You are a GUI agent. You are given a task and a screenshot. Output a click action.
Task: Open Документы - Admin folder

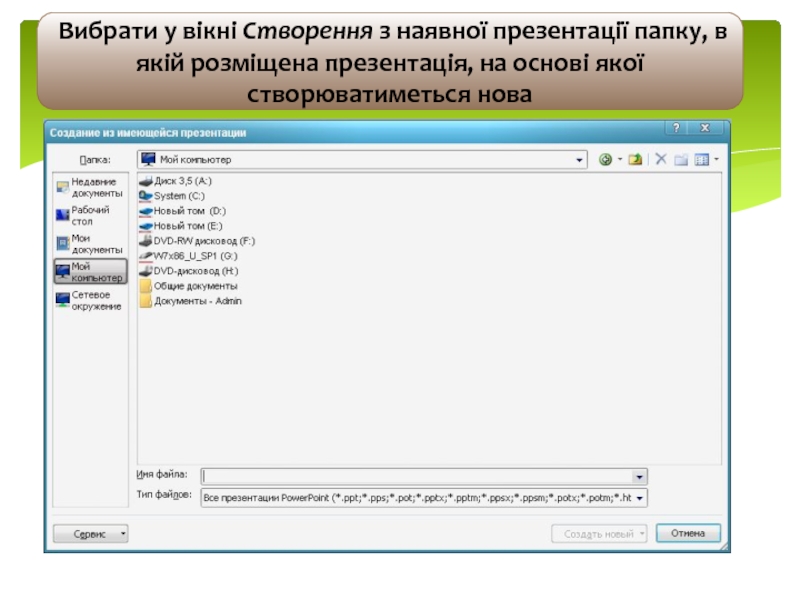[191, 301]
